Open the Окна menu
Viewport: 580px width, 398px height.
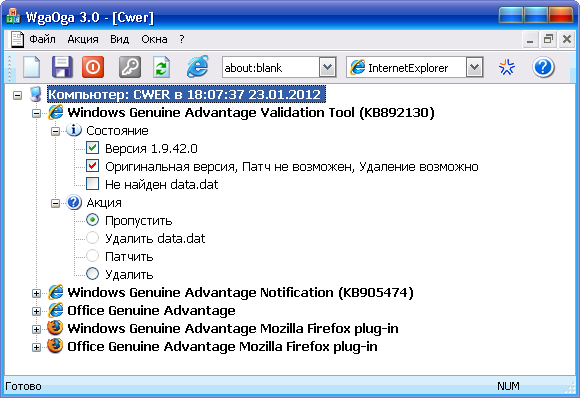point(154,39)
